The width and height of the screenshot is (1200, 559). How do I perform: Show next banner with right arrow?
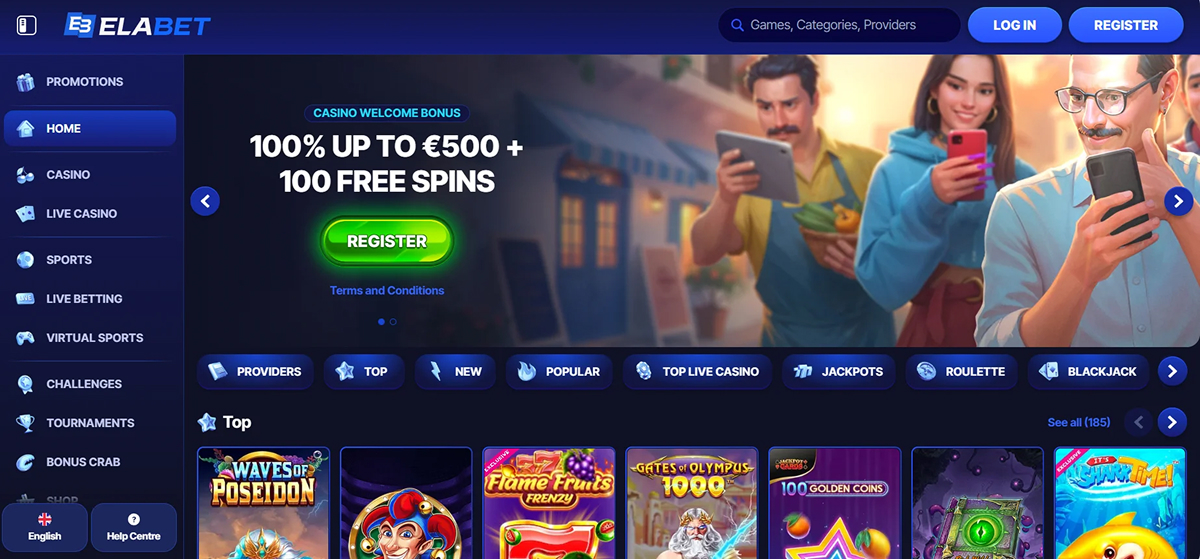[1178, 202]
